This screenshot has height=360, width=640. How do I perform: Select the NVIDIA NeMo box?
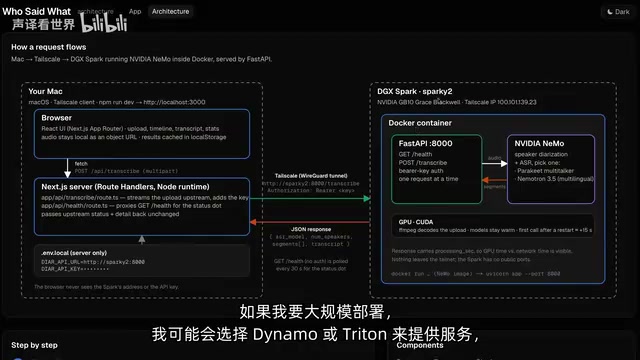tap(551, 169)
